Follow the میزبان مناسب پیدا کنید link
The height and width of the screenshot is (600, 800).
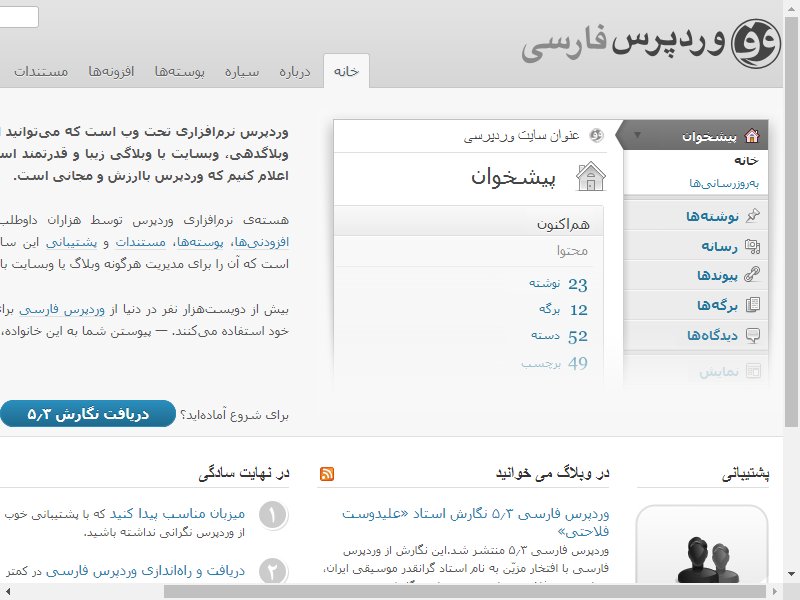pyautogui.click(x=178, y=513)
